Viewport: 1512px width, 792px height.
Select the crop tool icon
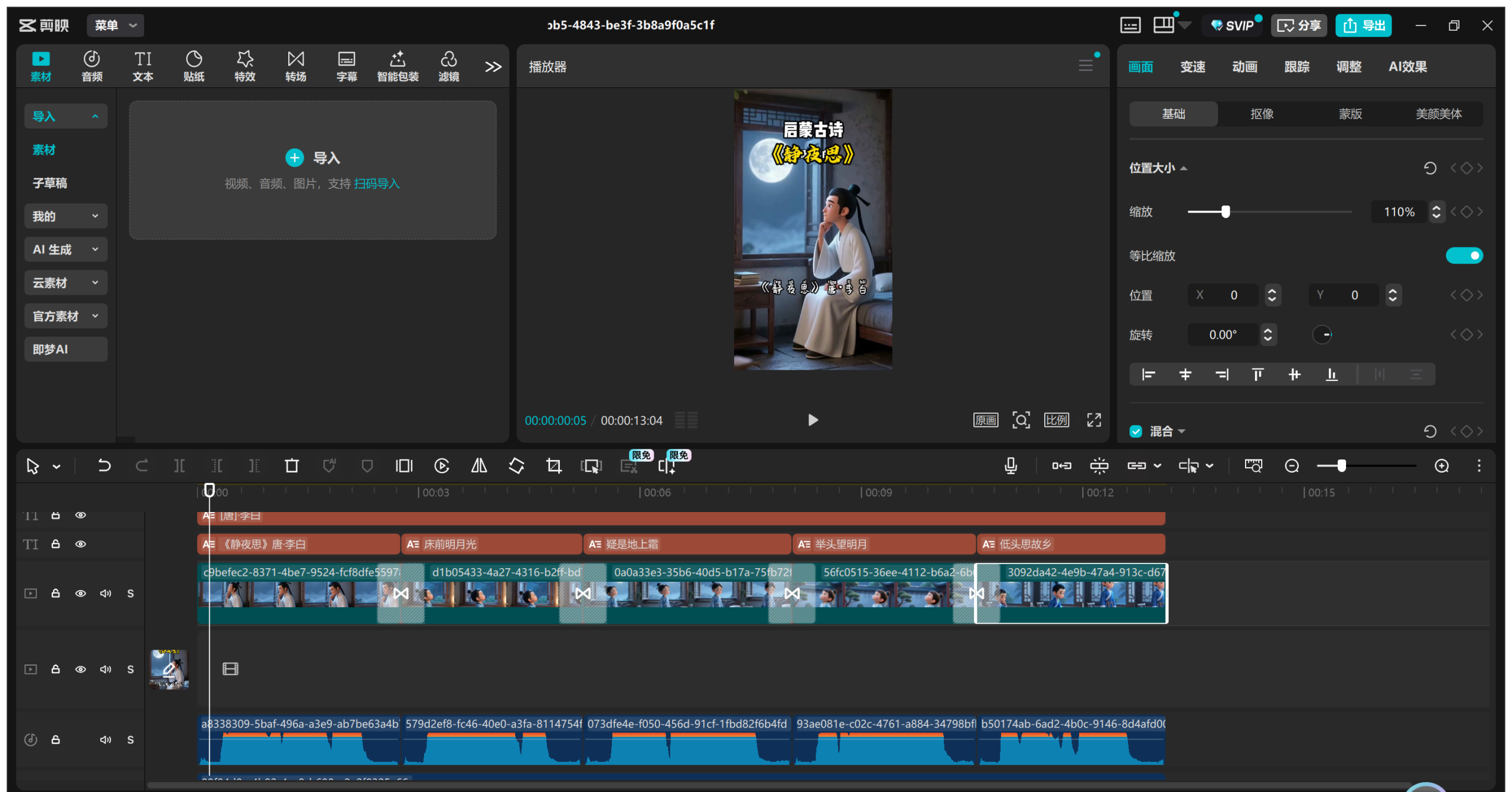[x=553, y=466]
